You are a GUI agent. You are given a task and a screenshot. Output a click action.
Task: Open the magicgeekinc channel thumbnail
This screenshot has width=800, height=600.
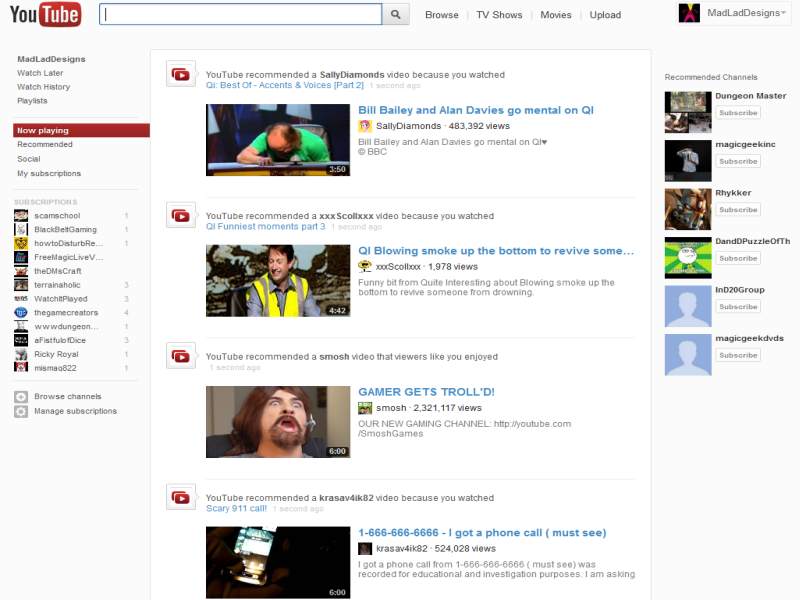[688, 161]
